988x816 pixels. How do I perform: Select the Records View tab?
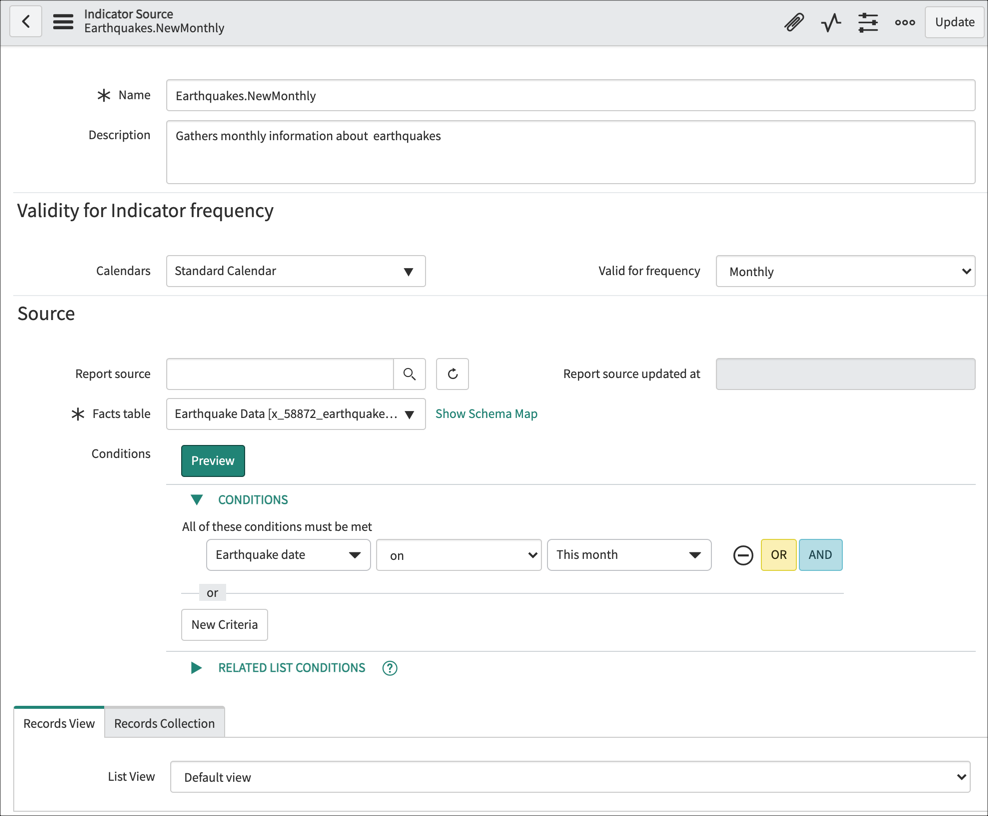57,722
